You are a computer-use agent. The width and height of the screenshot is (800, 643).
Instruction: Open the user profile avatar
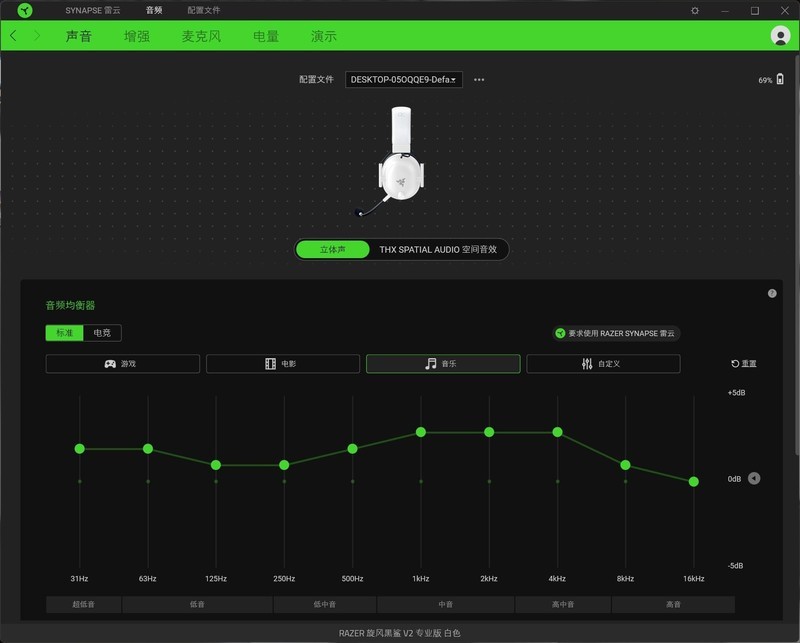(780, 36)
